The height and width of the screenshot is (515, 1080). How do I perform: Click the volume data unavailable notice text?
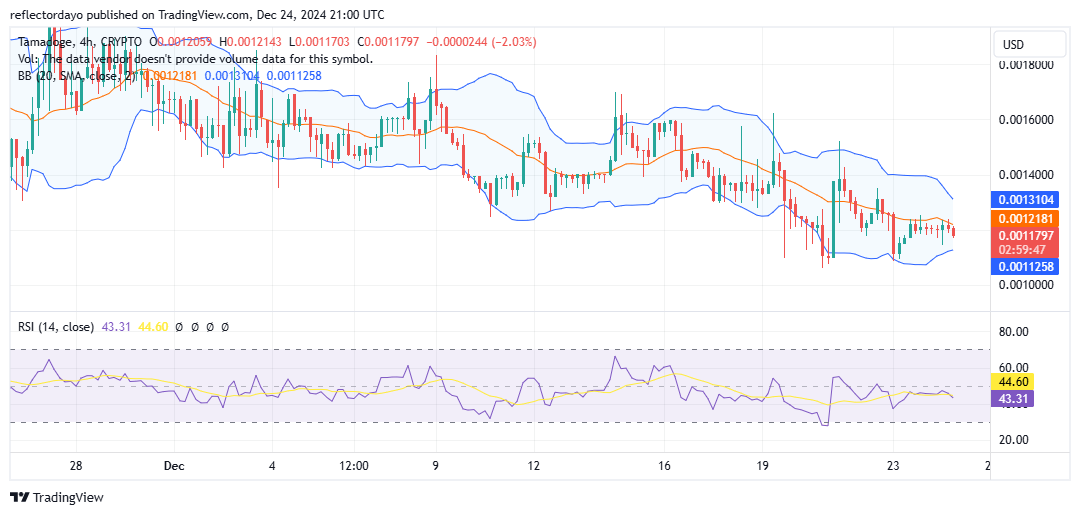pyautogui.click(x=196, y=59)
